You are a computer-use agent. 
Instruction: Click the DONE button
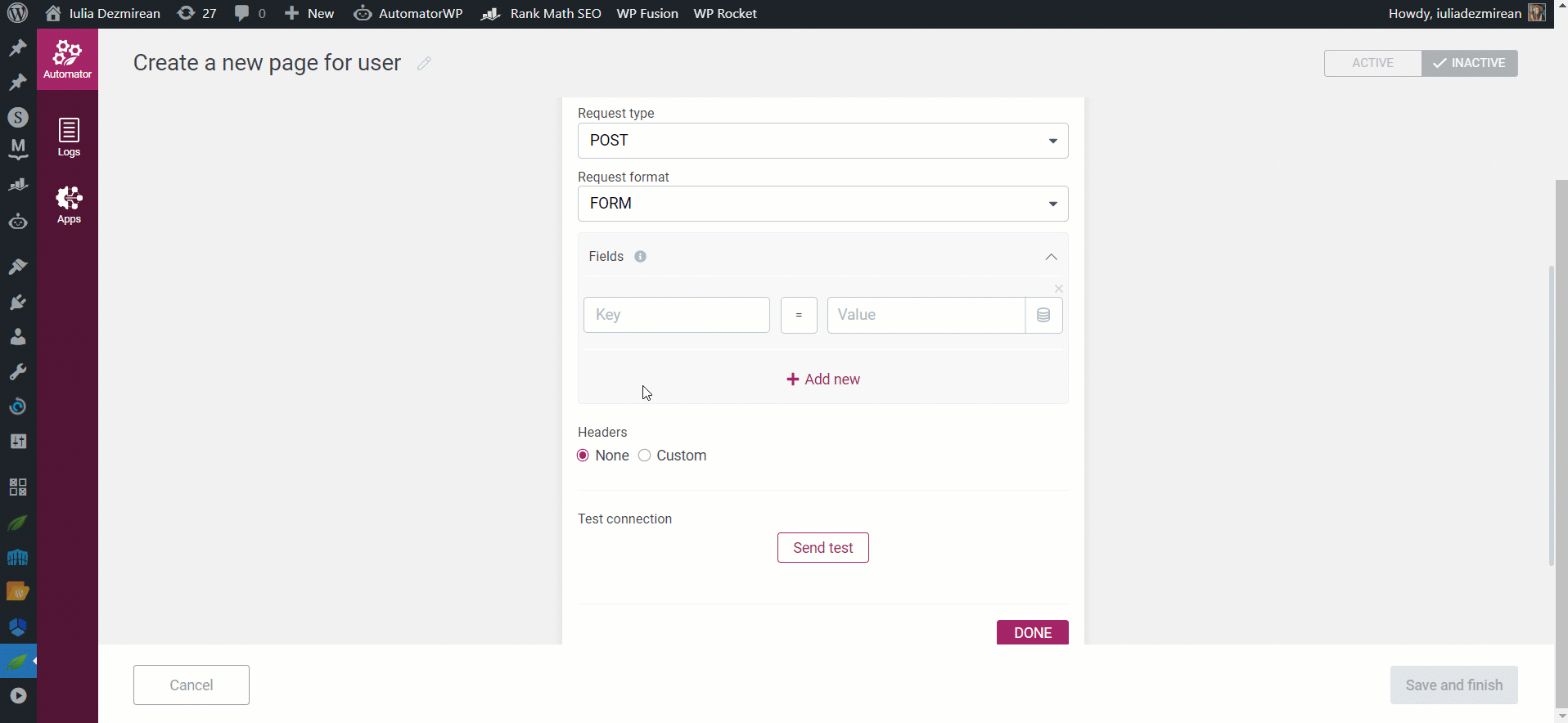coord(1033,632)
